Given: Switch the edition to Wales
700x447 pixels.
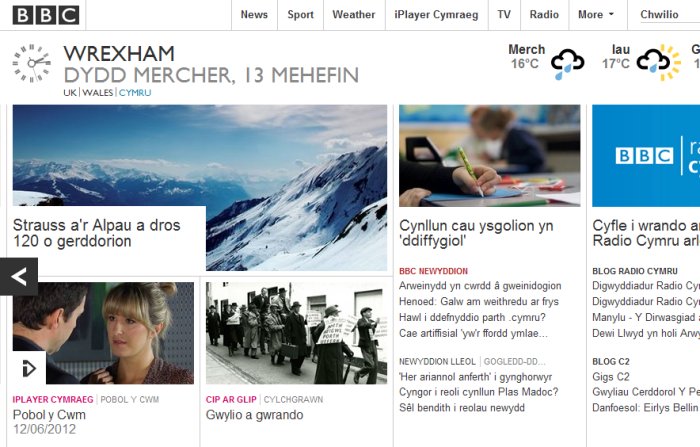Looking at the screenshot, I should (x=98, y=92).
